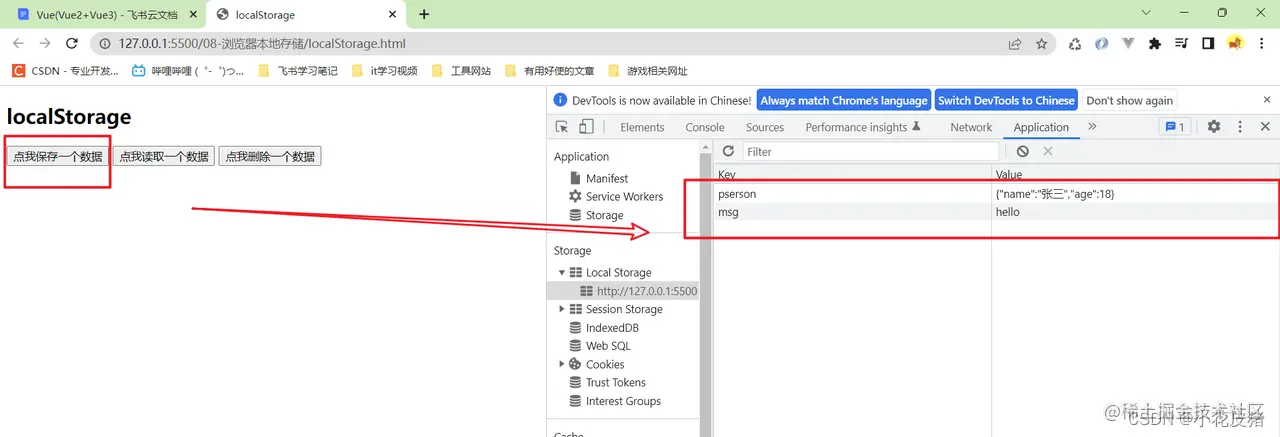The width and height of the screenshot is (1280, 437).
Task: Open DevTools settings gear
Action: pyautogui.click(x=1214, y=127)
